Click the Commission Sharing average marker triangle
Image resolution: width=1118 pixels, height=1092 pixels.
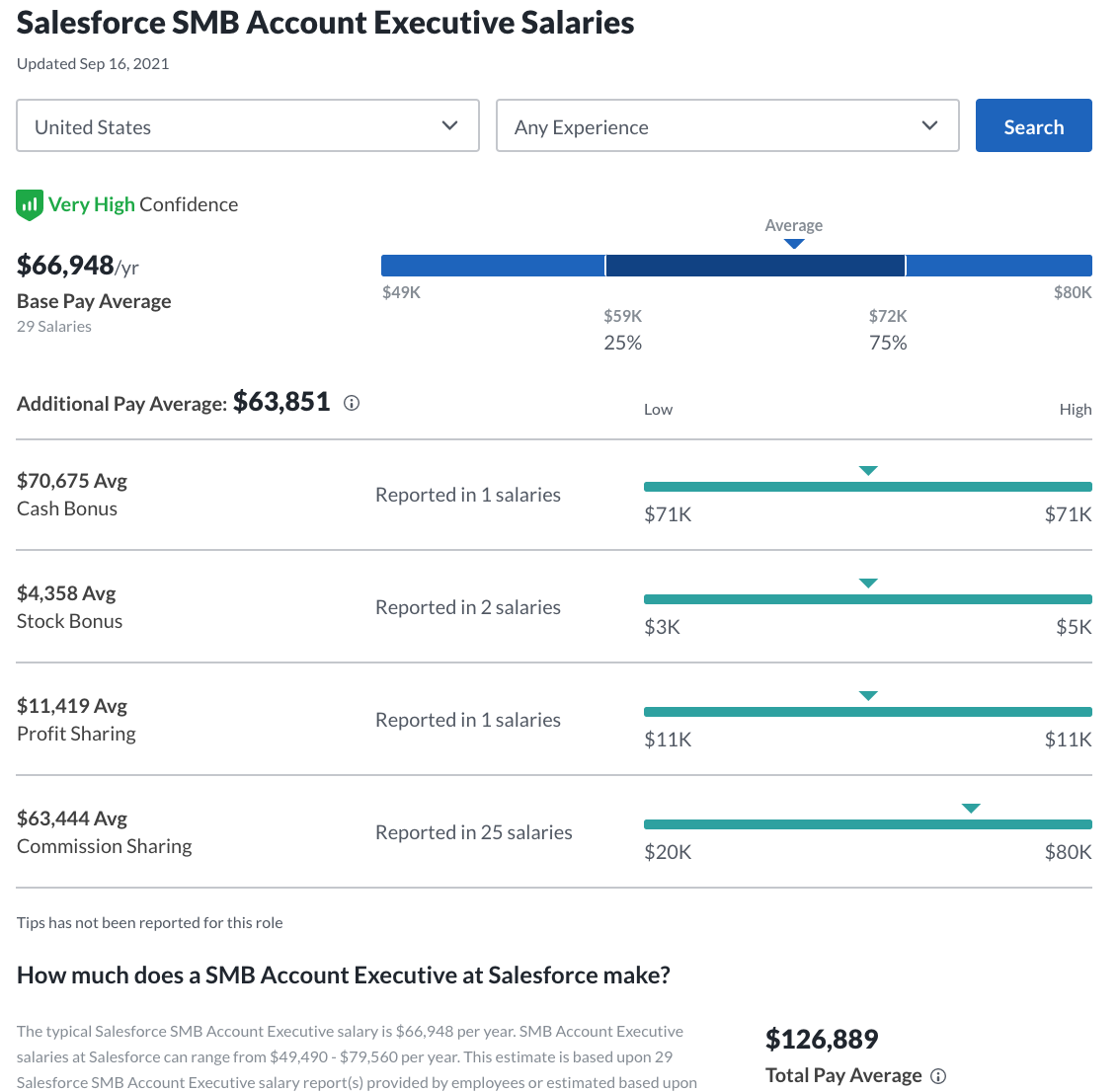pyautogui.click(x=971, y=809)
